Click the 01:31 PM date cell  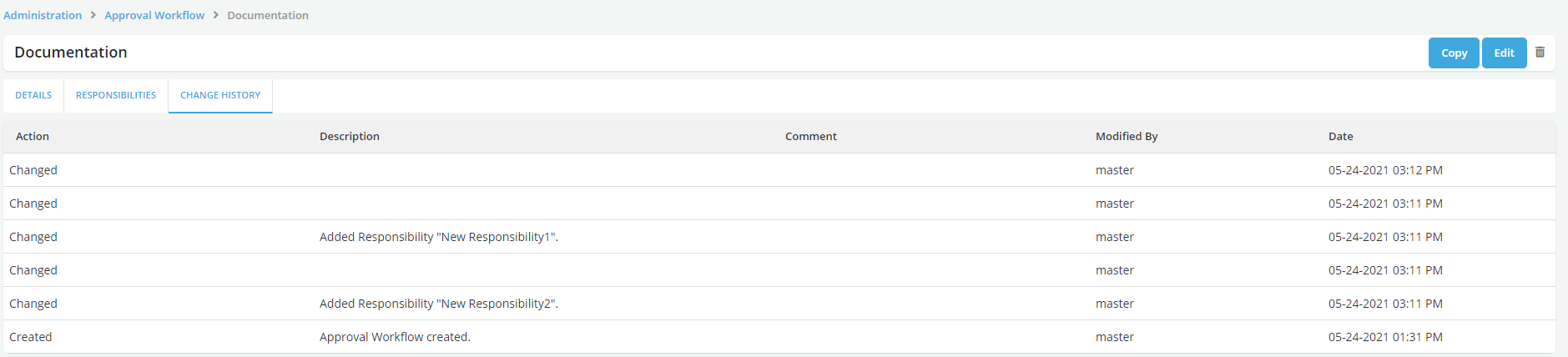pyautogui.click(x=1385, y=337)
